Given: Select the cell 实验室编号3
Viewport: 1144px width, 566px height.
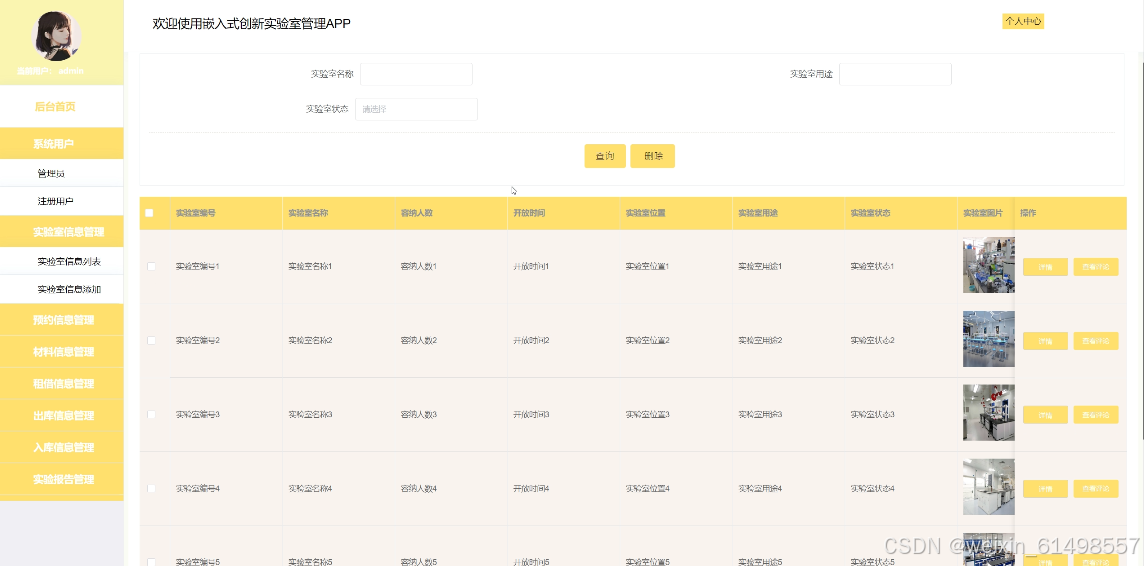Looking at the screenshot, I should [x=198, y=414].
